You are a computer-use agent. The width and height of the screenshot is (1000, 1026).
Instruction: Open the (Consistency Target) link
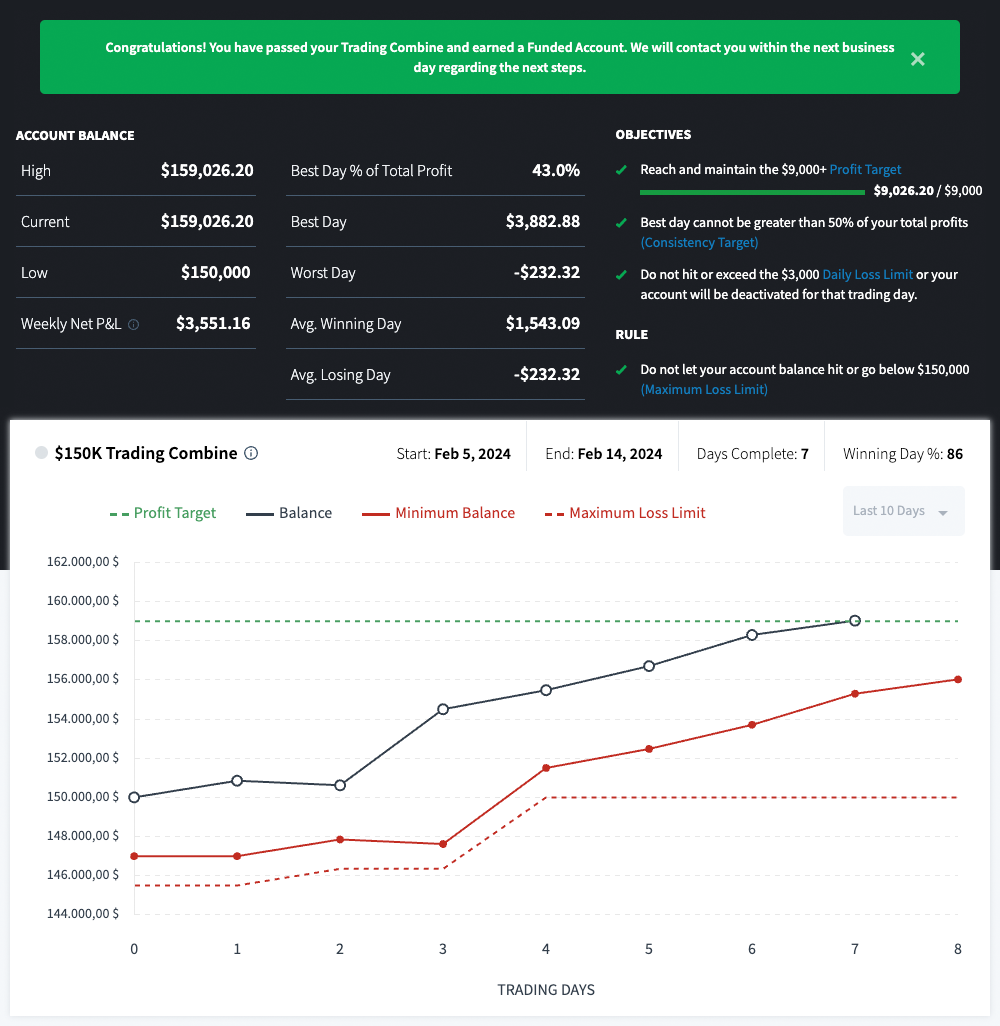tap(699, 242)
